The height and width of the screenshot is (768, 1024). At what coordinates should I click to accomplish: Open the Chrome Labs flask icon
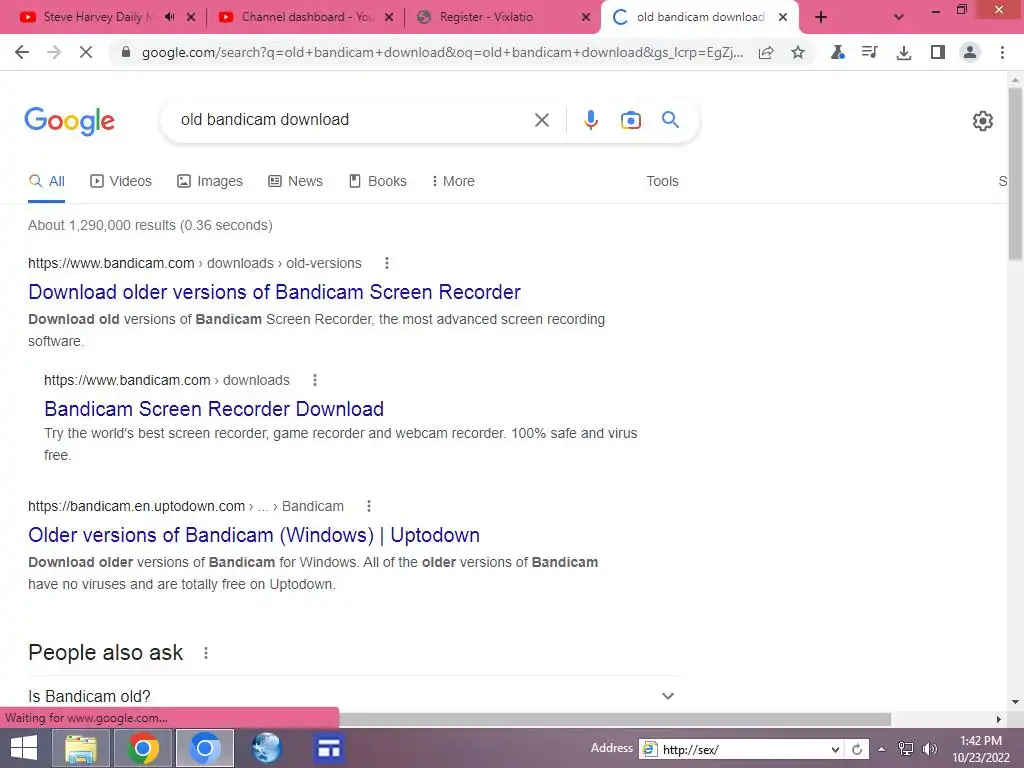coord(837,52)
